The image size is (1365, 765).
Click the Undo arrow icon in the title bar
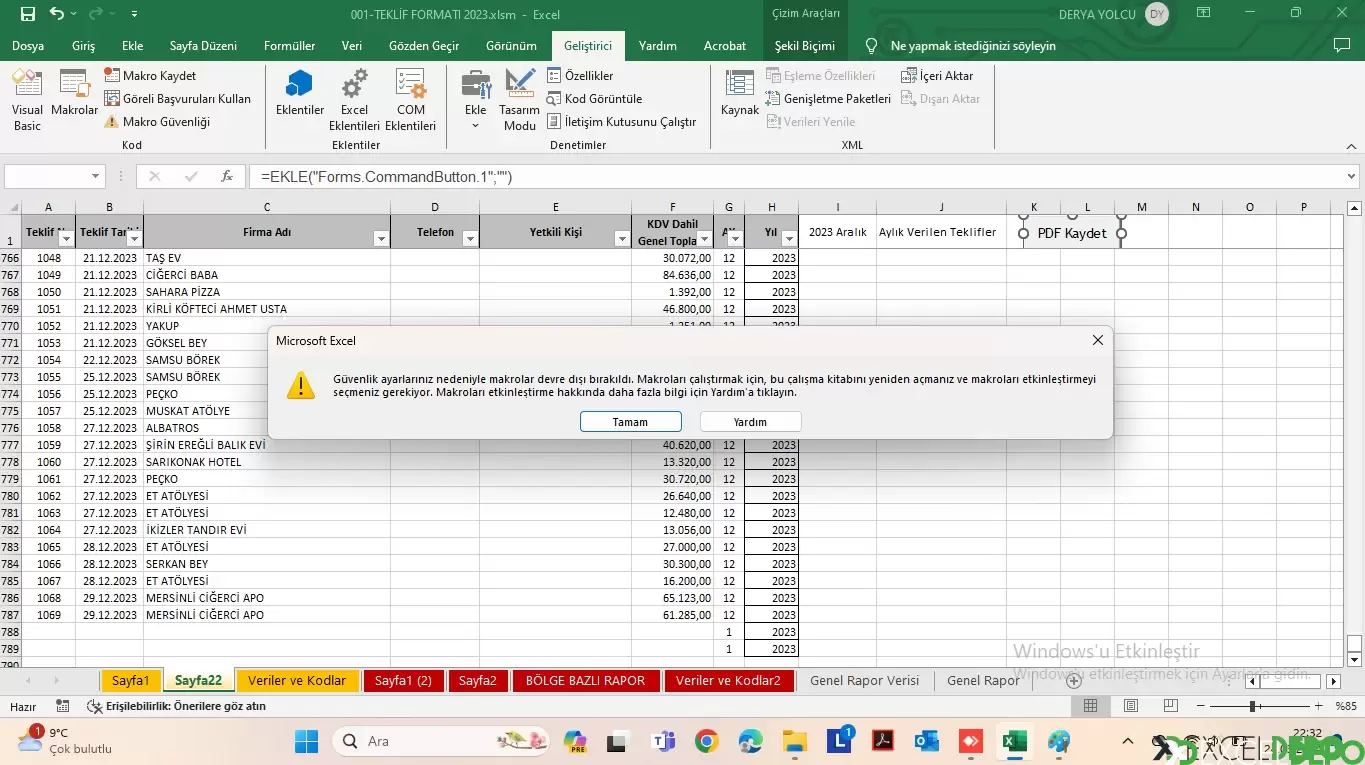click(x=57, y=14)
